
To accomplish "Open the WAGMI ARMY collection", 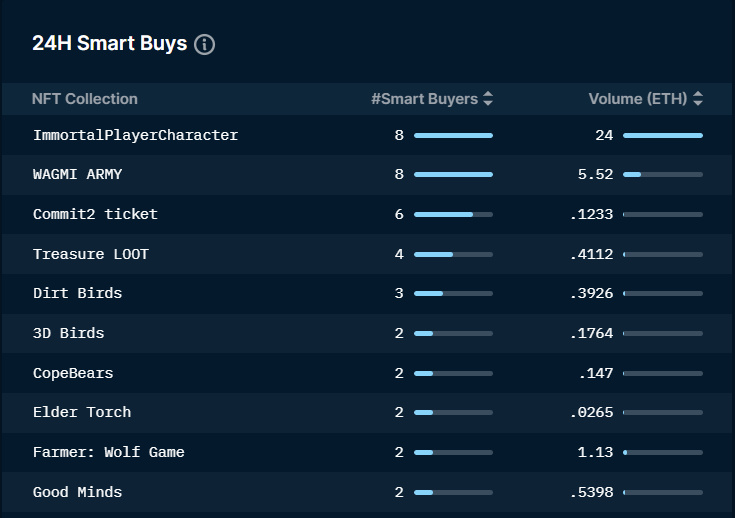I will click(78, 174).
